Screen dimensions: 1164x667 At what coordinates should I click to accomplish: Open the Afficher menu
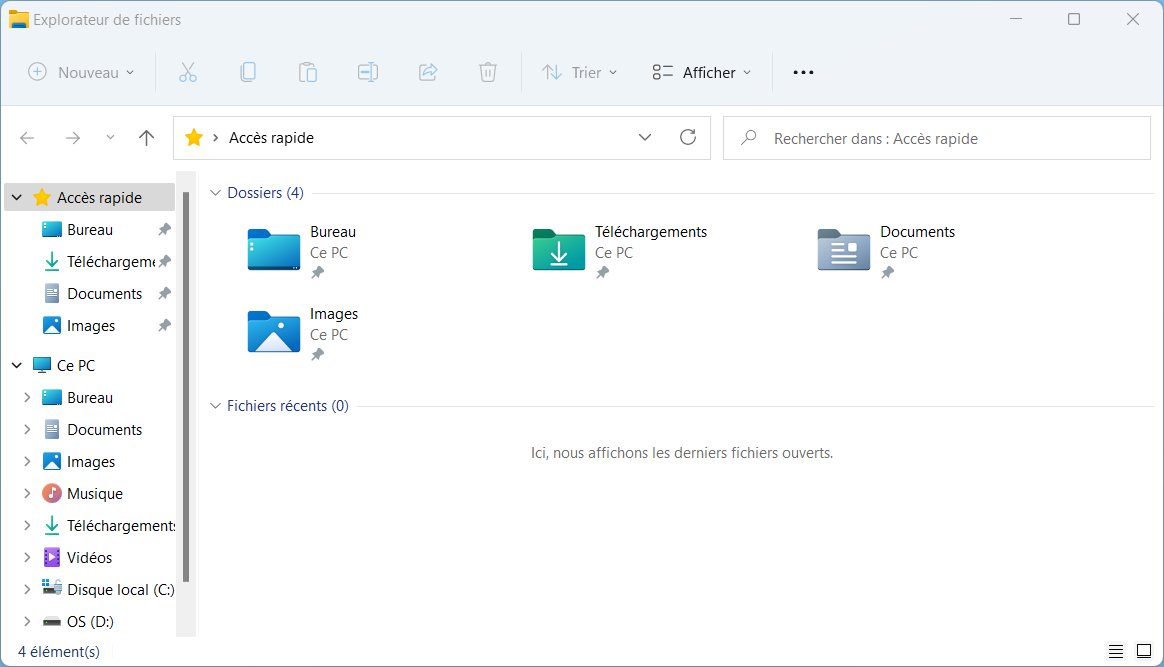click(702, 72)
